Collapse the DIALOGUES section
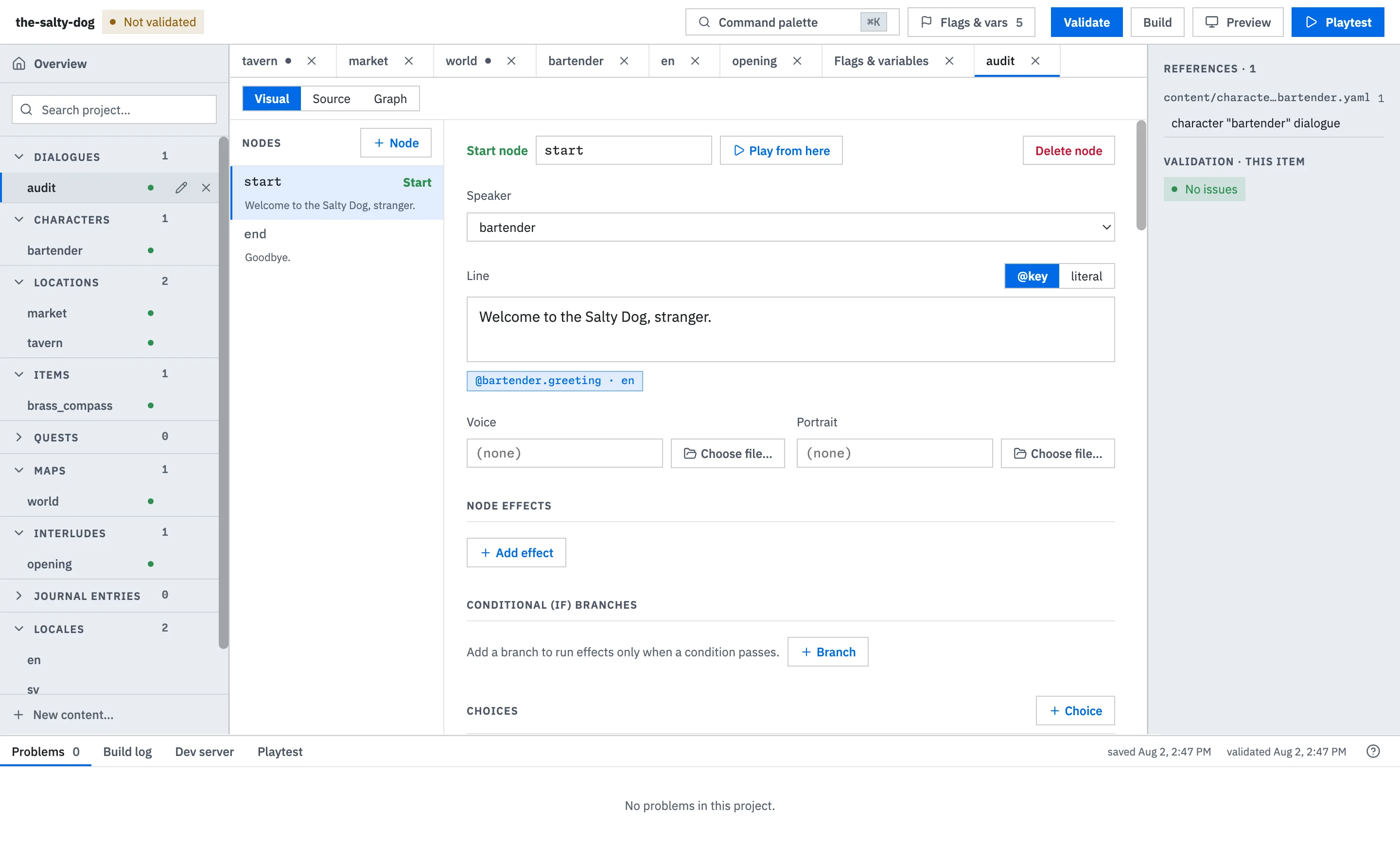The image size is (1400, 844). click(19, 156)
